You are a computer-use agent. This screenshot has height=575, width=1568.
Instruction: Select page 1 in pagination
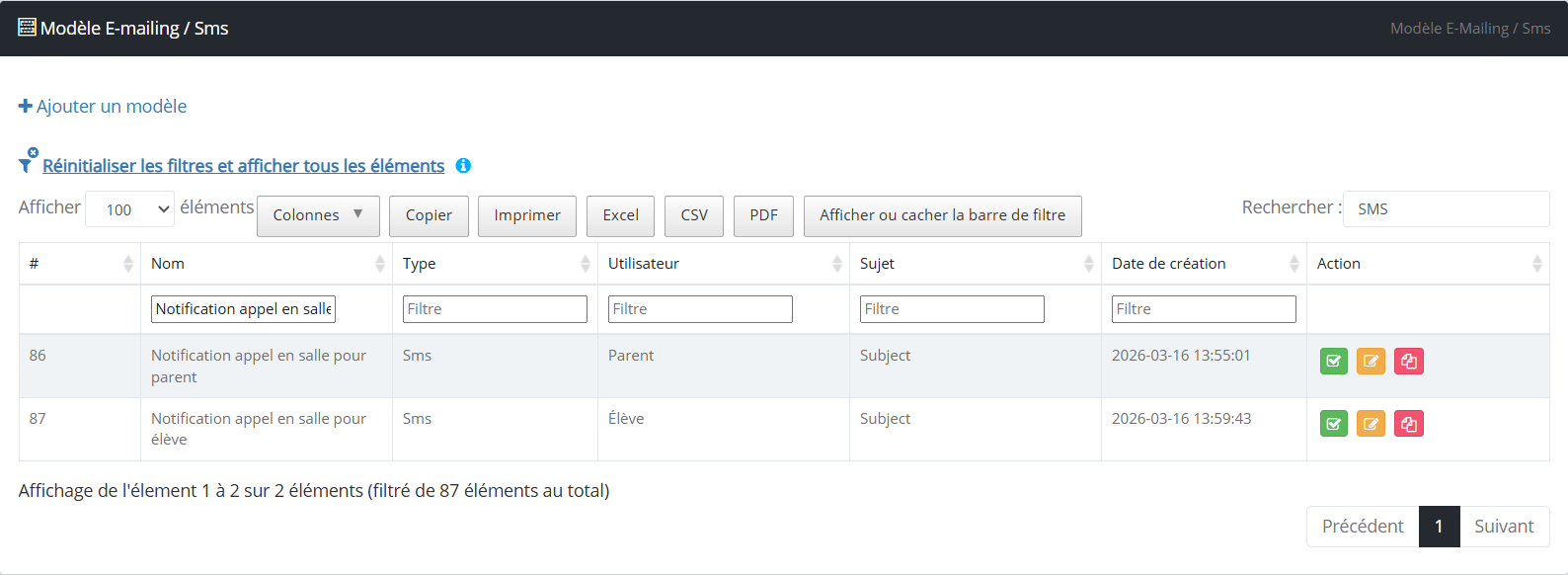(x=1439, y=527)
